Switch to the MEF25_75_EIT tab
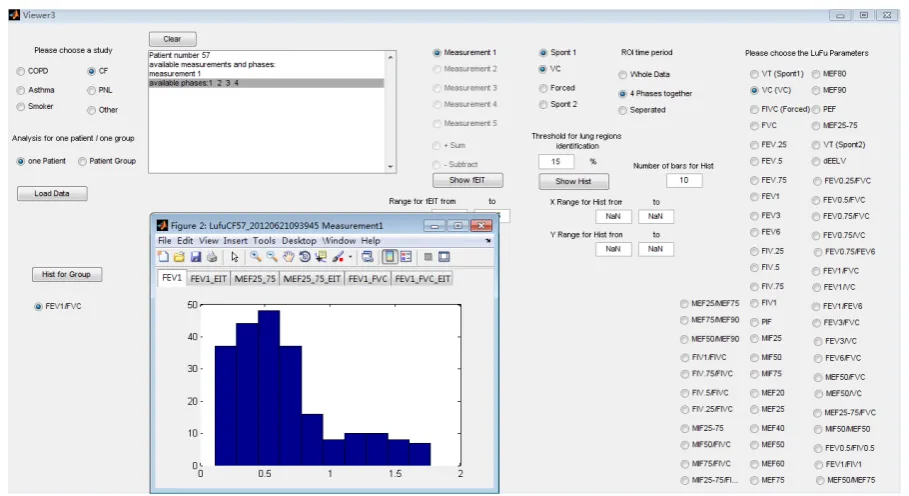The image size is (909, 496). pos(311,279)
